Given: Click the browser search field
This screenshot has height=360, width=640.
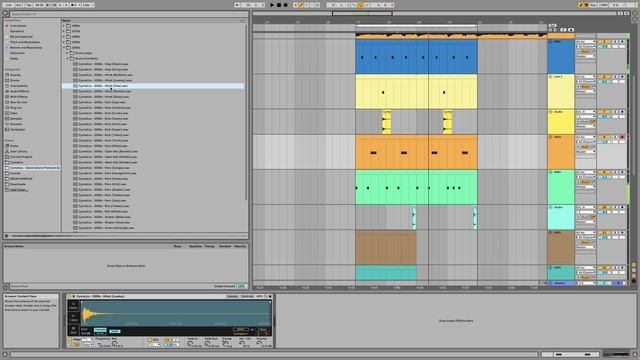Looking at the screenshot, I should tap(129, 14).
